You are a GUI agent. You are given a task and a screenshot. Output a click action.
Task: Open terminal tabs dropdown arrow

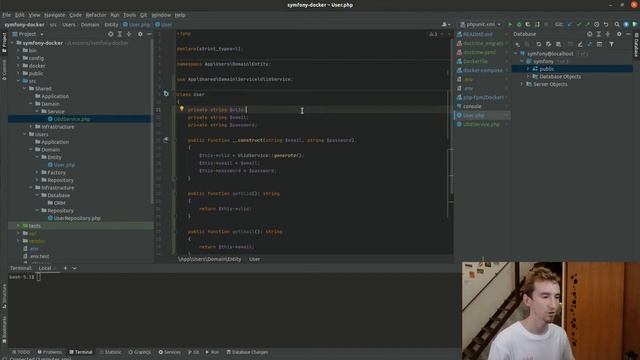(74, 268)
